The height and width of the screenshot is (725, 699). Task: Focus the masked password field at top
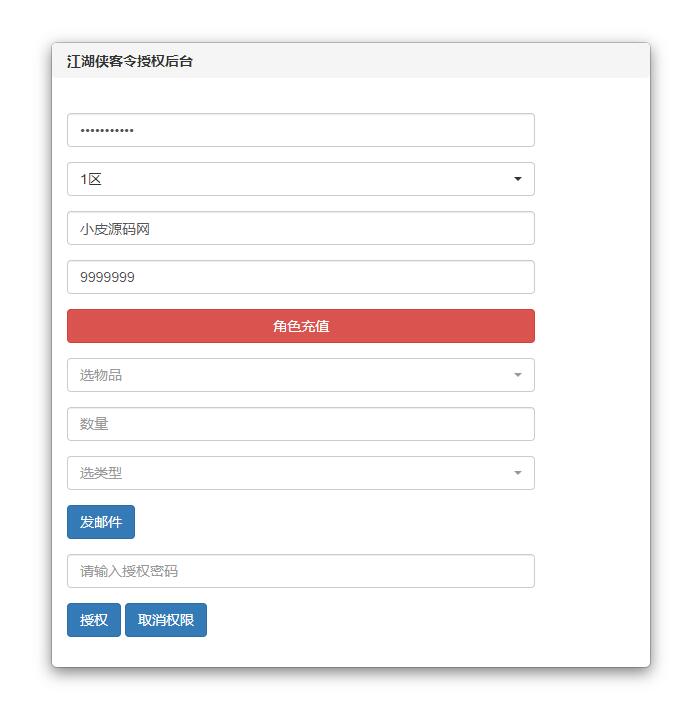point(300,130)
